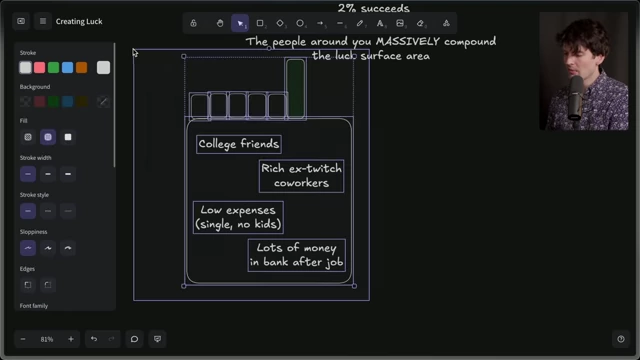Set edges to sharp
Image resolution: width=640 pixels, height=360 pixels.
28,285
